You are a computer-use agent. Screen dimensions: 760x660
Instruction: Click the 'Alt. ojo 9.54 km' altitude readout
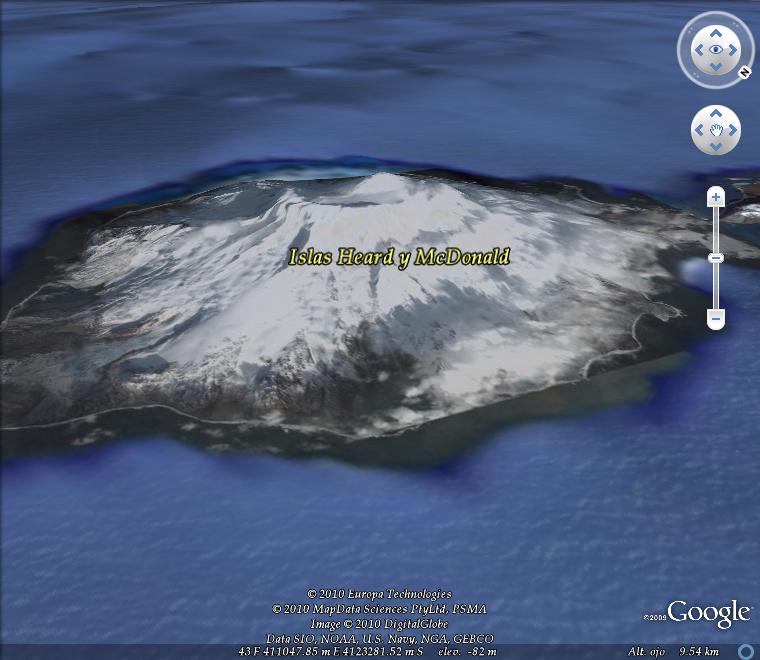pos(672,651)
